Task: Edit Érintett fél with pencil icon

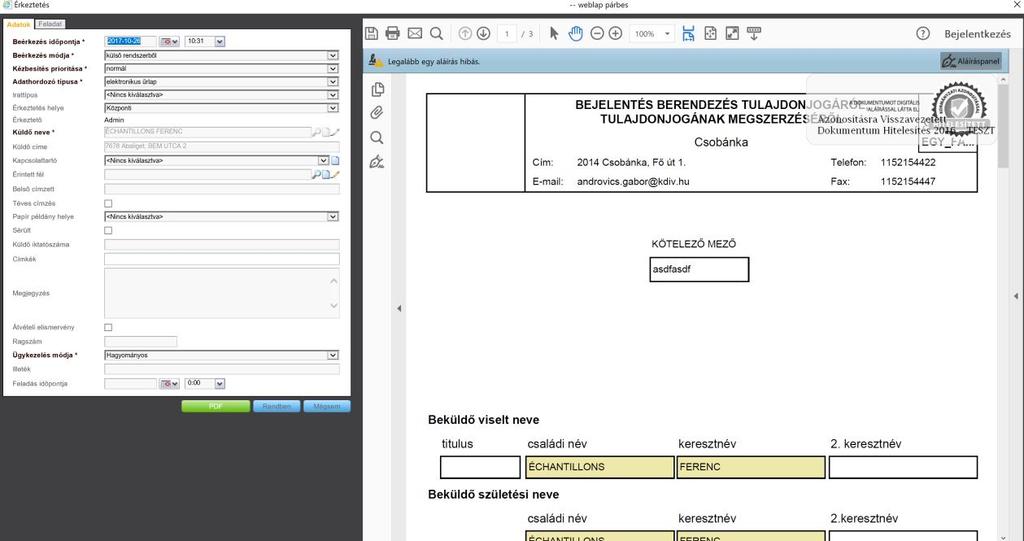Action: pyautogui.click(x=335, y=174)
